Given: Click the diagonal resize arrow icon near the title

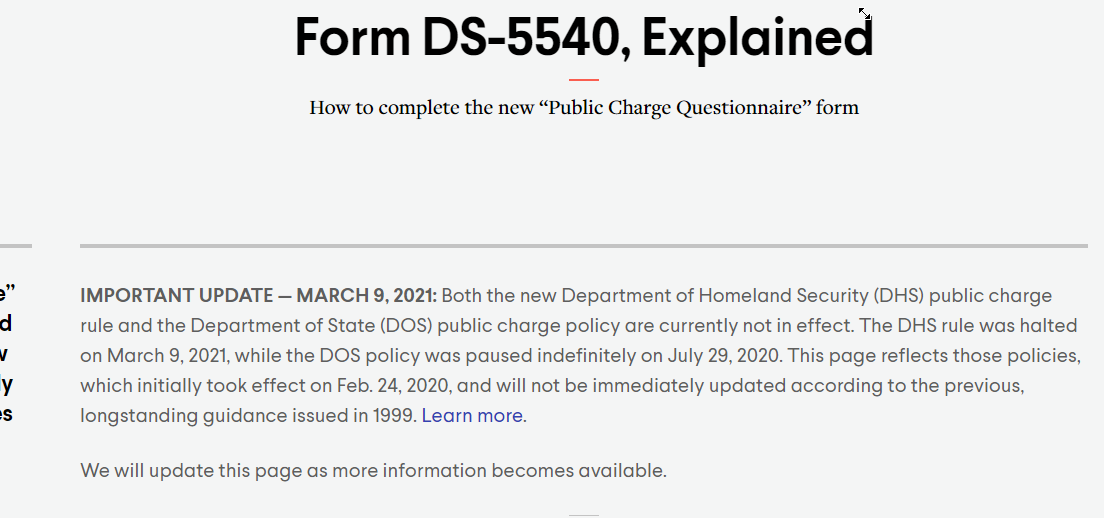Looking at the screenshot, I should pyautogui.click(x=865, y=13).
